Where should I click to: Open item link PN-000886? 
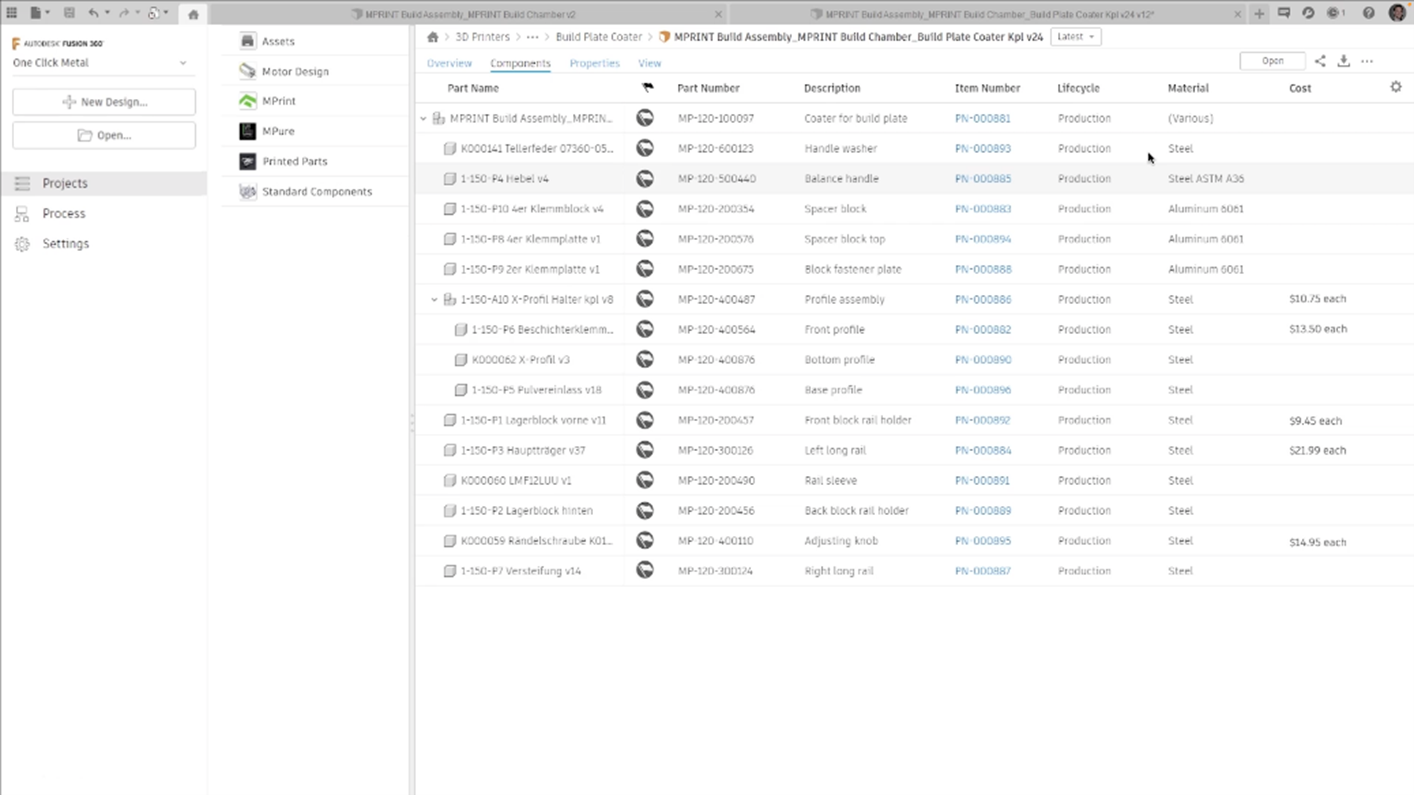point(983,299)
